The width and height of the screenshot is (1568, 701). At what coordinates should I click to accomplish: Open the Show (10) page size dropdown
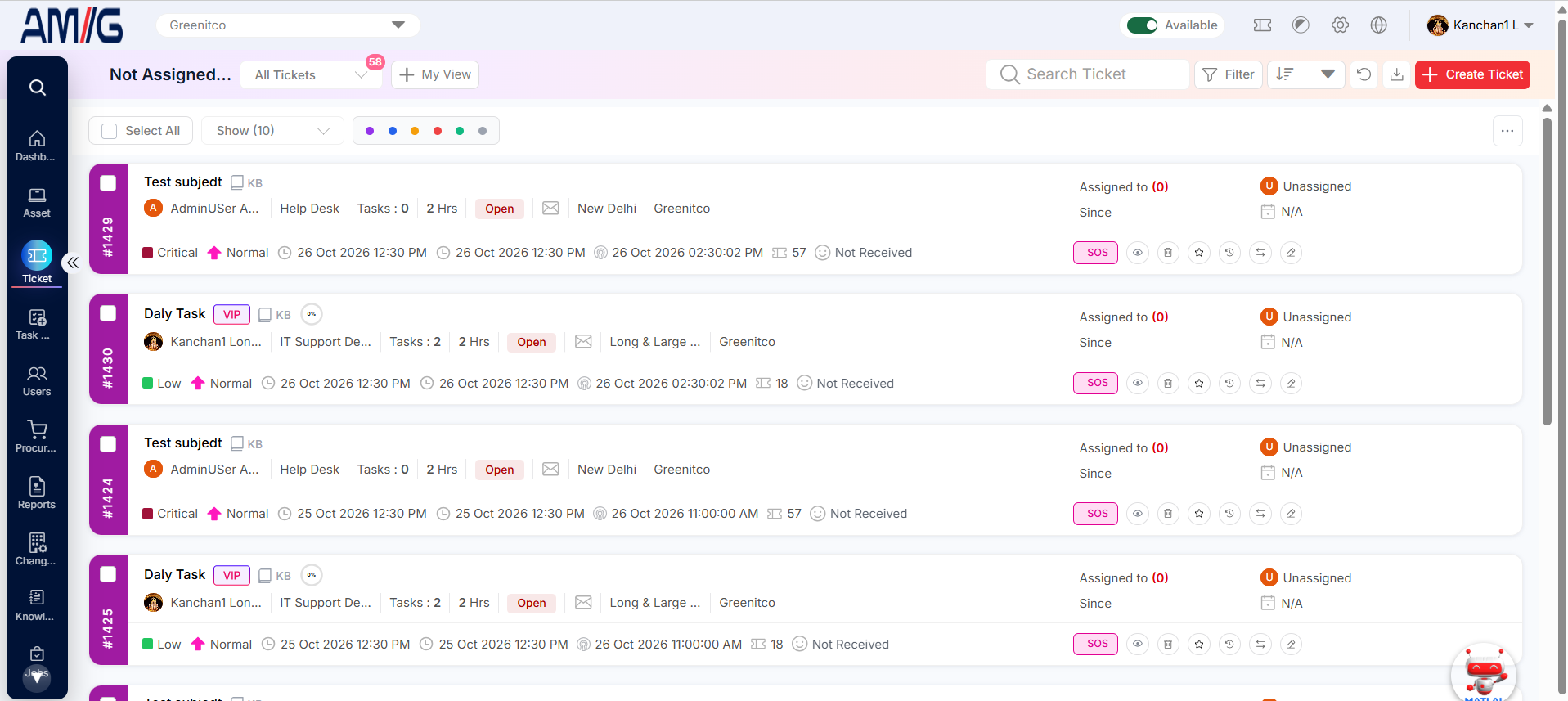[x=273, y=131]
